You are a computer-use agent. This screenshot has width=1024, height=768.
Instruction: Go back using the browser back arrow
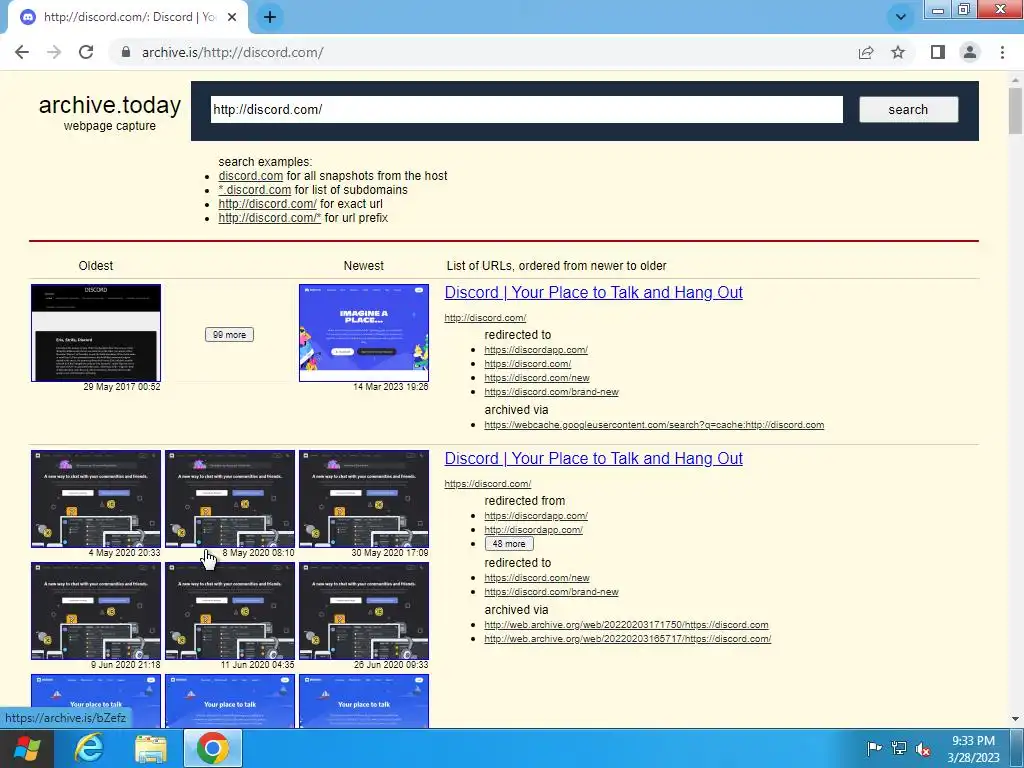[x=22, y=52]
